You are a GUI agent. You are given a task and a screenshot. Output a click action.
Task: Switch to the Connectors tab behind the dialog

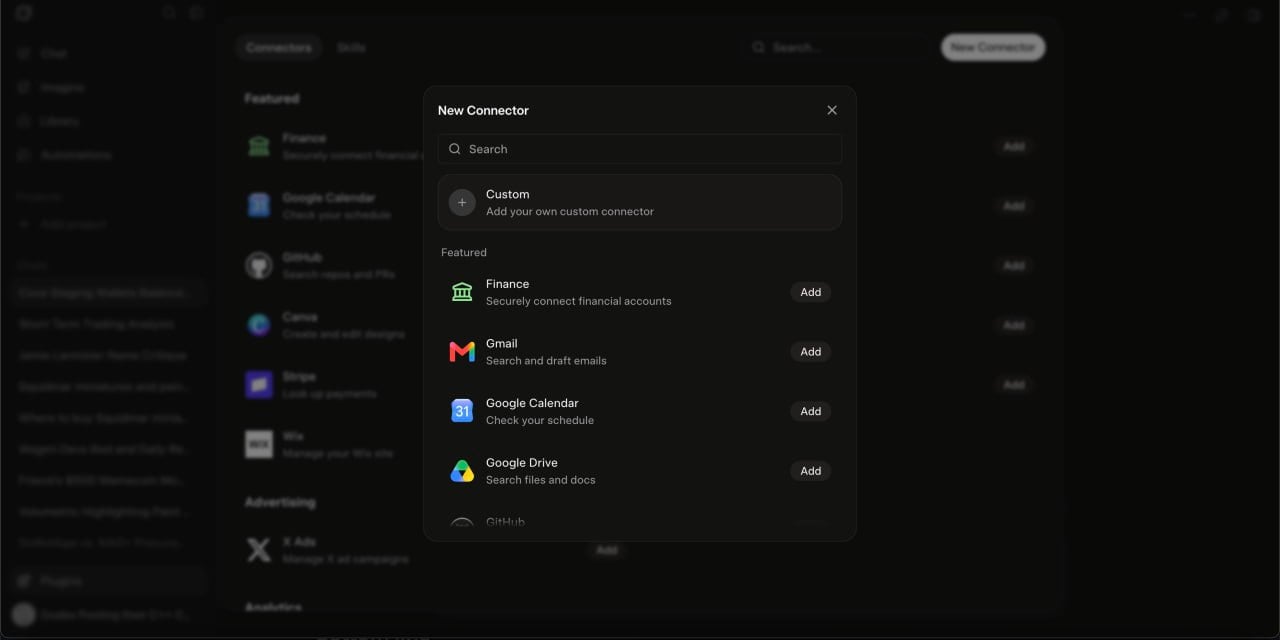click(279, 47)
